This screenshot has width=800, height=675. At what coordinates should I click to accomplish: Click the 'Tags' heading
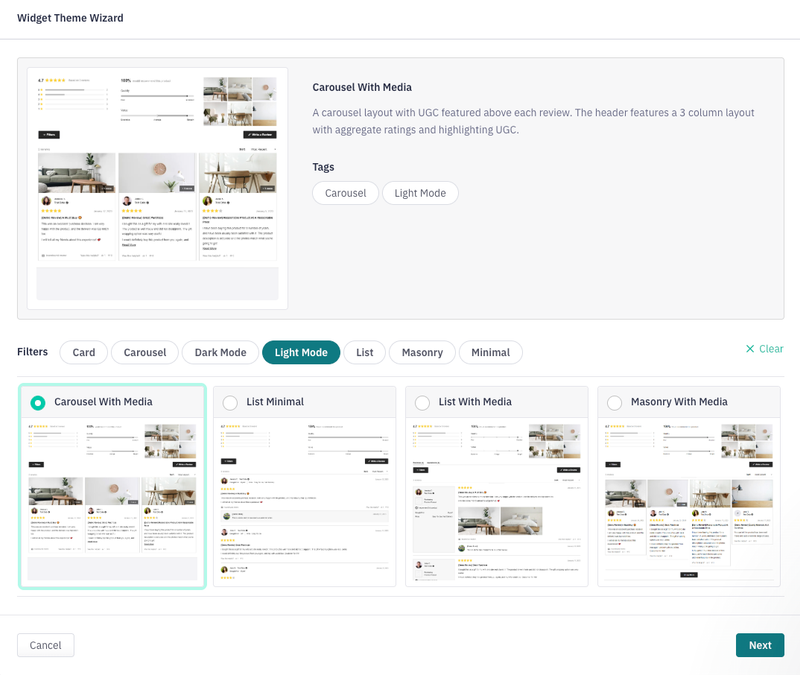click(x=323, y=167)
